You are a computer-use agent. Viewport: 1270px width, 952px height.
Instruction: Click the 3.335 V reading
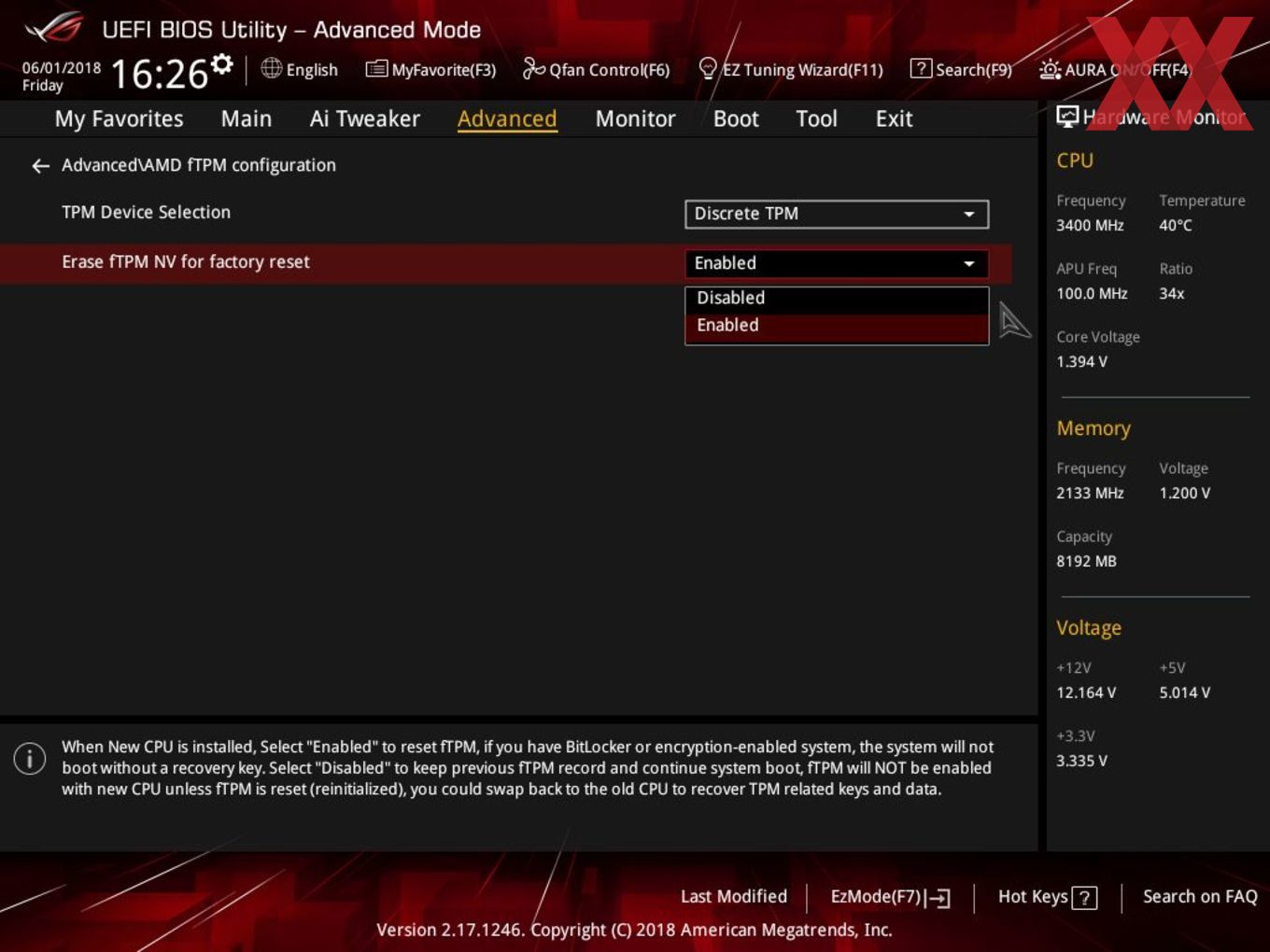point(1081,762)
